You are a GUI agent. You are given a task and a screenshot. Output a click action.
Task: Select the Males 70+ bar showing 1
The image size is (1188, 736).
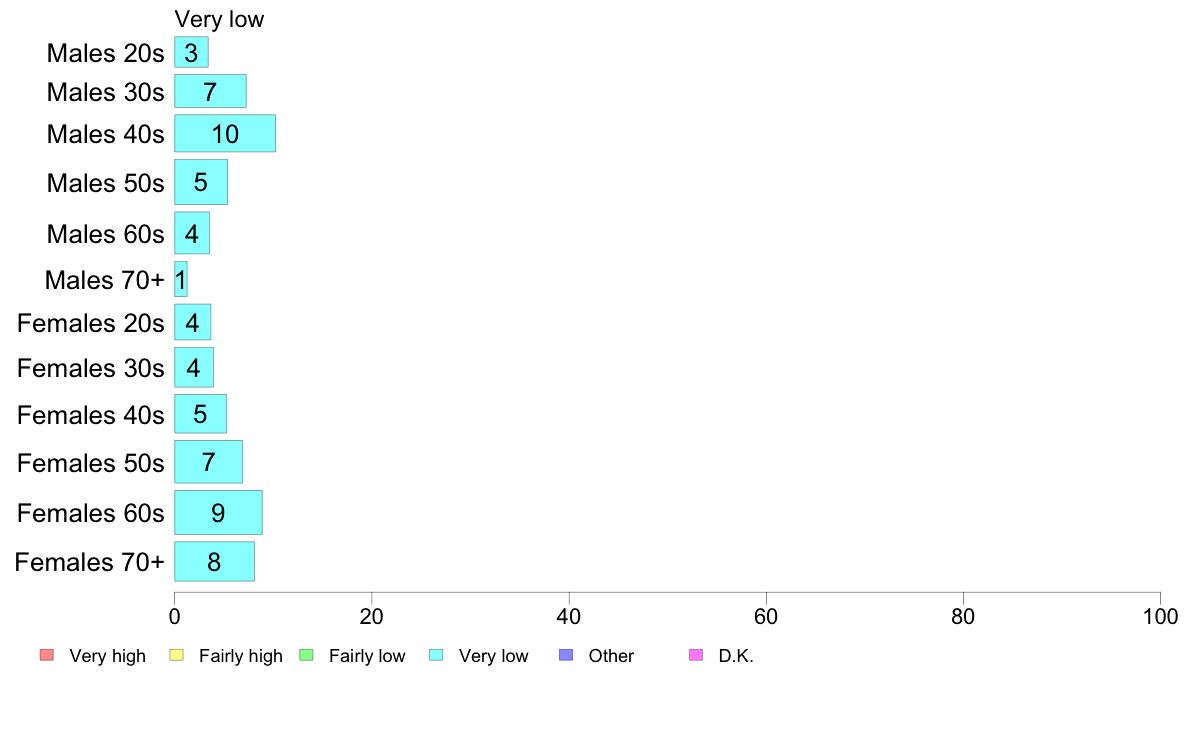coord(180,279)
